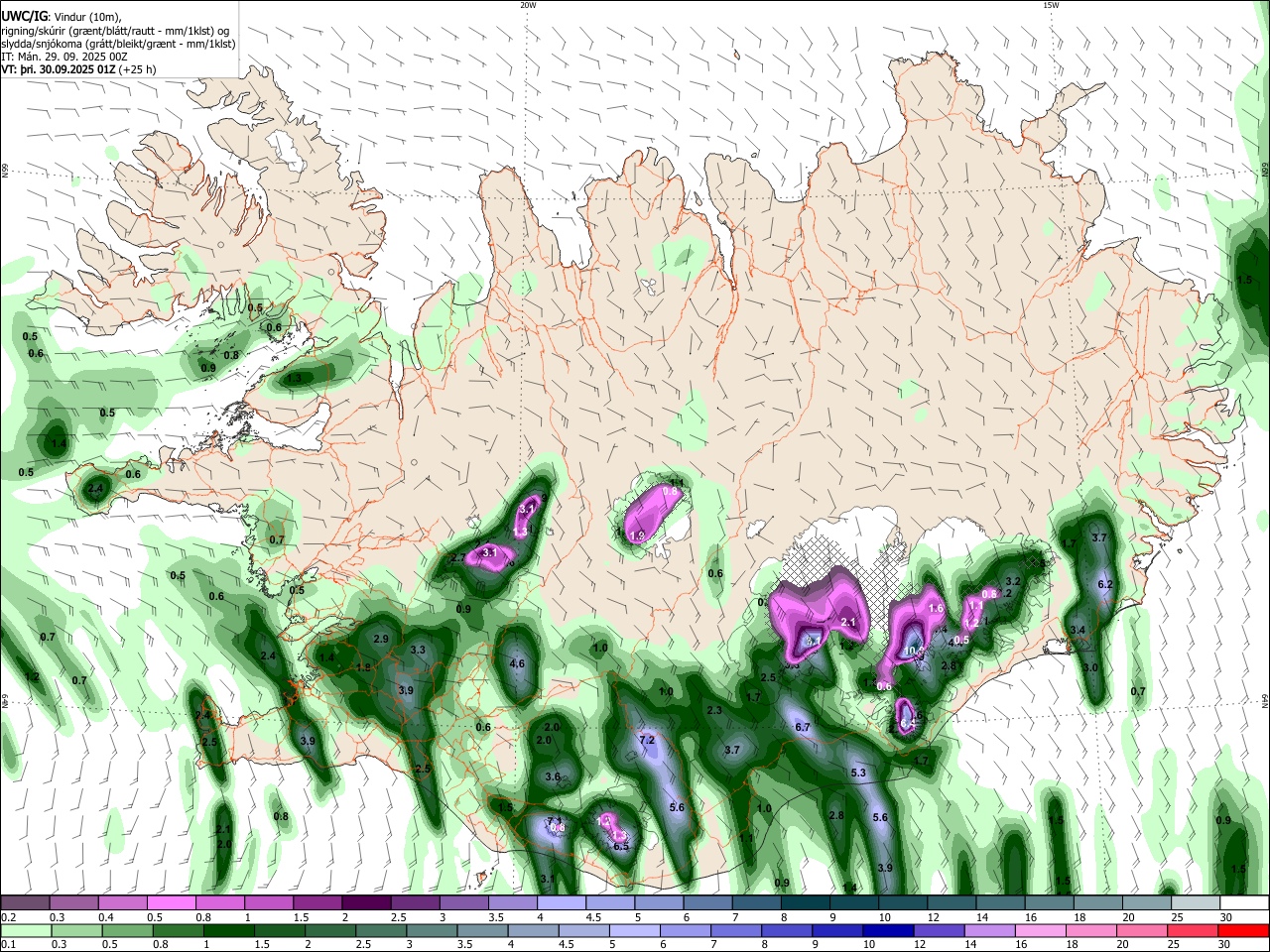
Task: Click the 0.1 label on the lower scale
Action: [x=8, y=944]
